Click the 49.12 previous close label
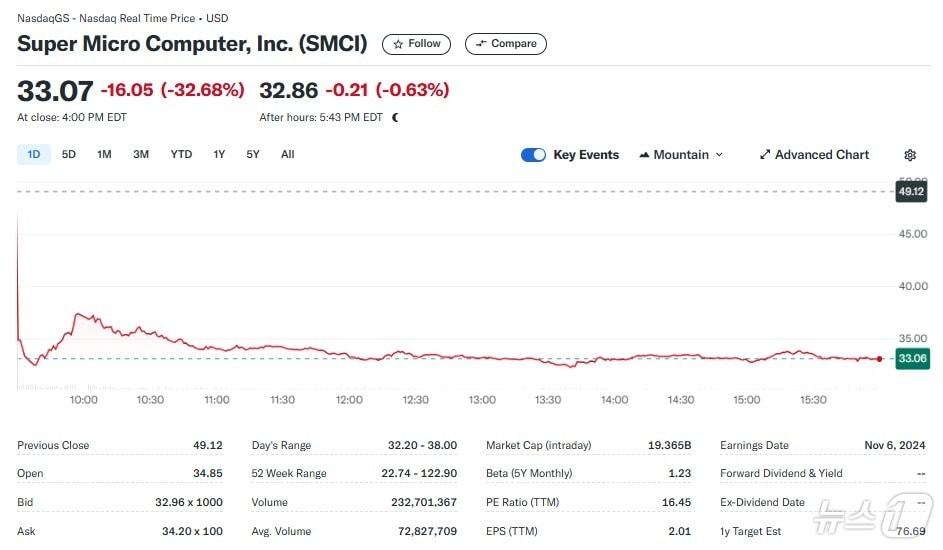 [912, 191]
